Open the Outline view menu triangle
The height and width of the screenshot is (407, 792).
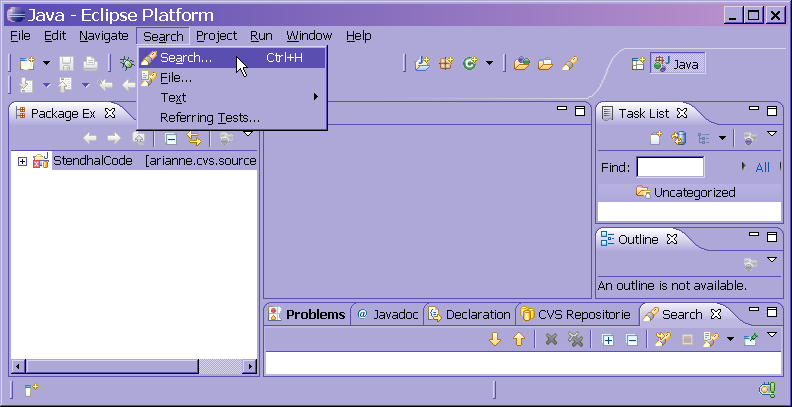point(771,260)
